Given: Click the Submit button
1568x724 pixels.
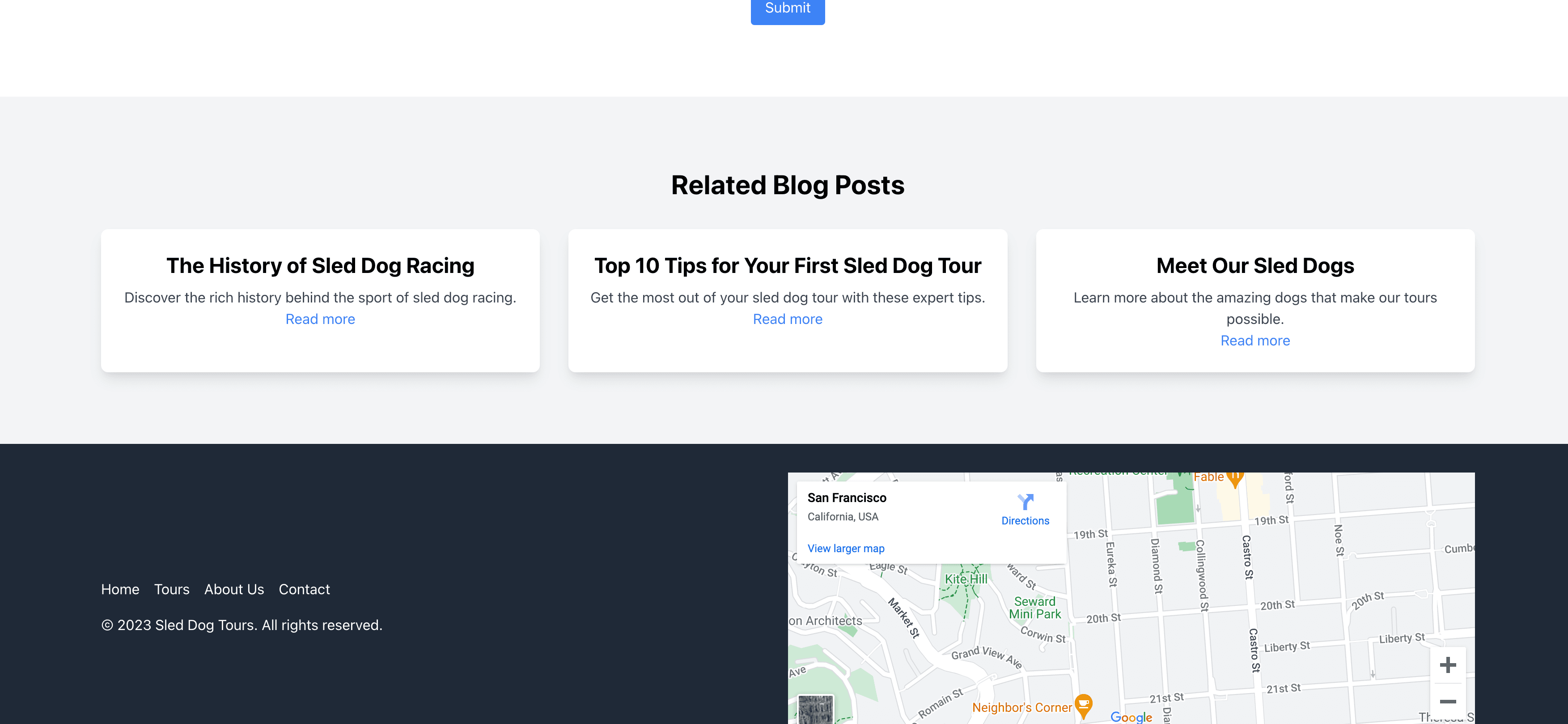Looking at the screenshot, I should pos(788,9).
